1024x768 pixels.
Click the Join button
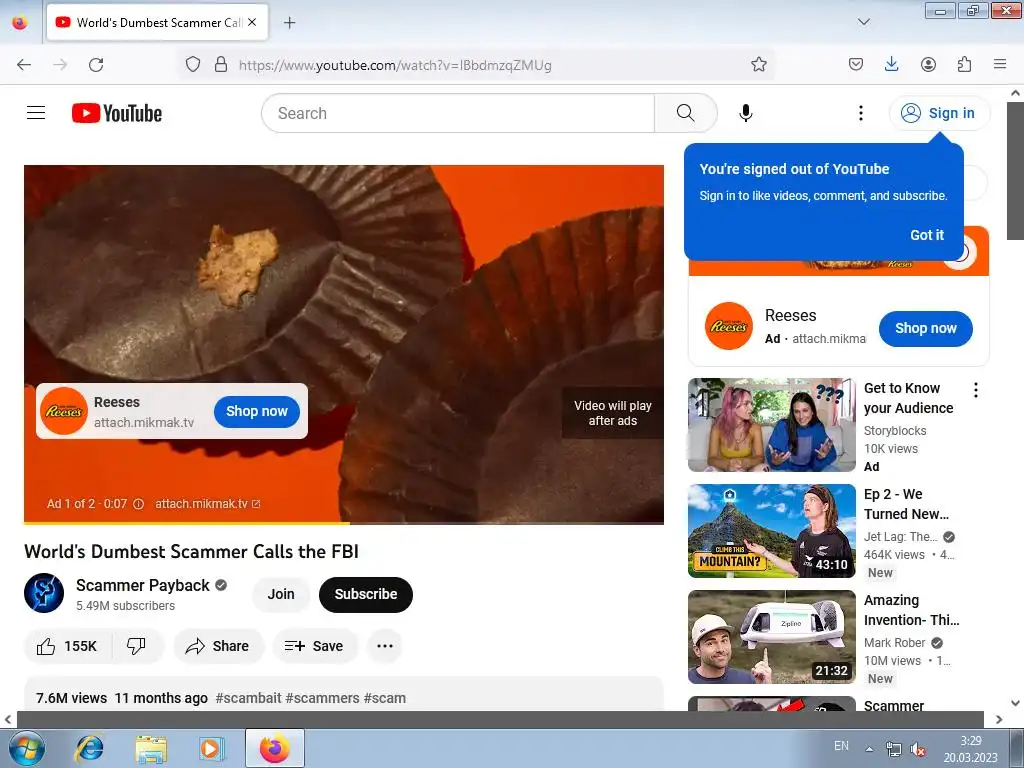click(281, 594)
